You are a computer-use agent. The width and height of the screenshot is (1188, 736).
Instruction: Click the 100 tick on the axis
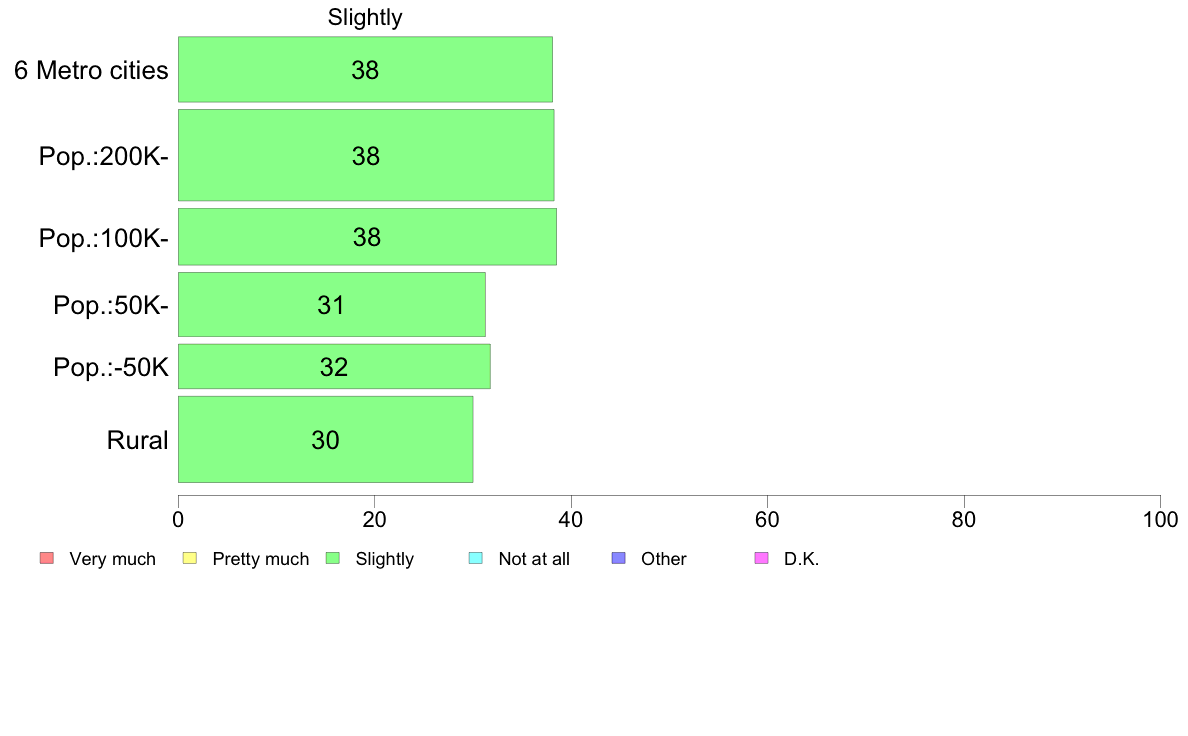1161,520
